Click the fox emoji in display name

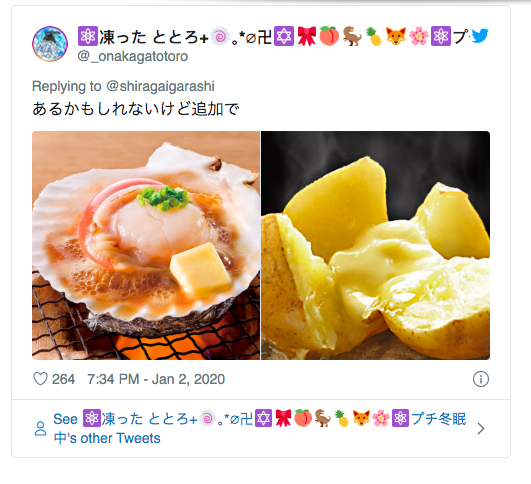click(x=396, y=36)
